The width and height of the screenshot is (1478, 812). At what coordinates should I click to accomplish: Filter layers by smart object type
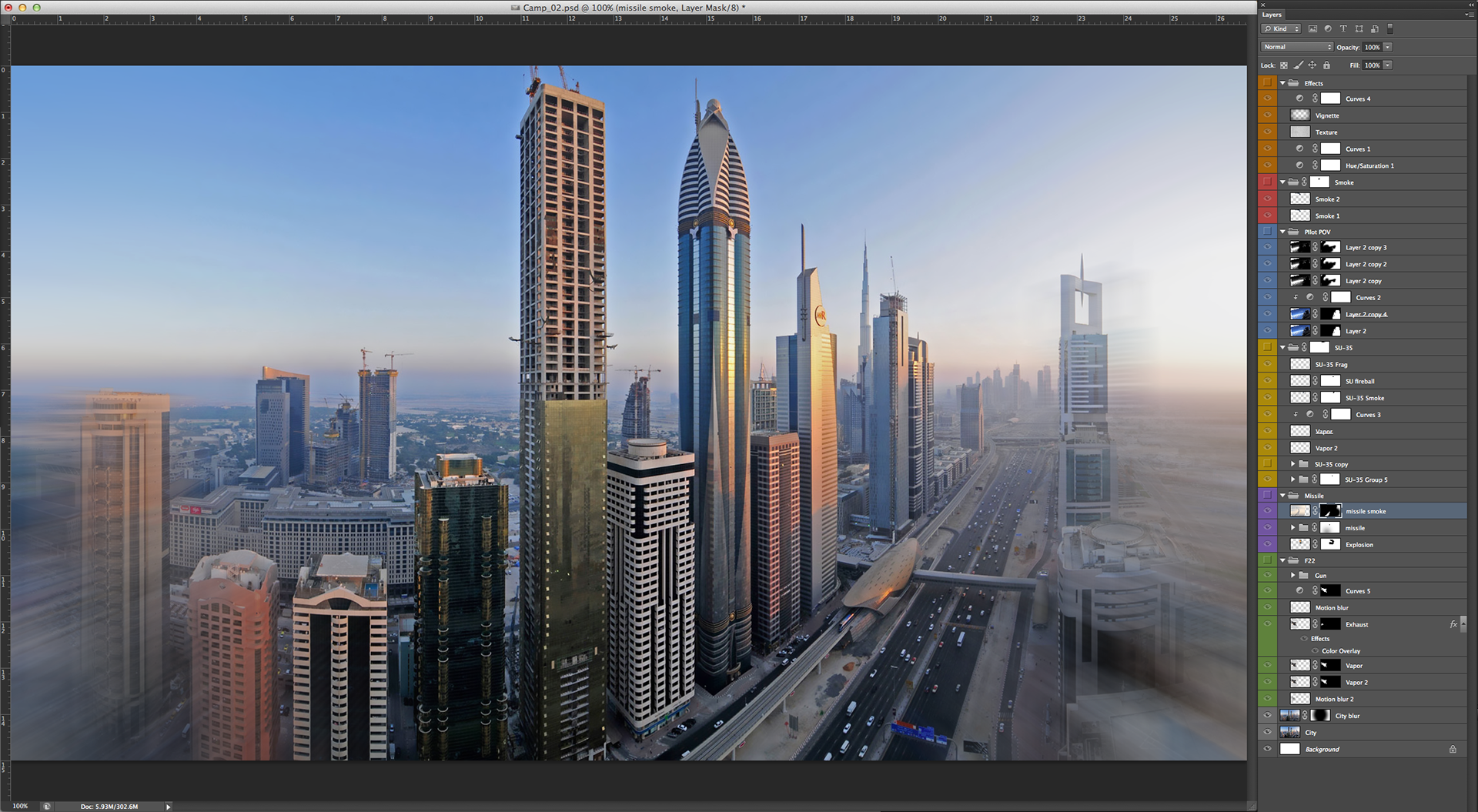pyautogui.click(x=1374, y=28)
